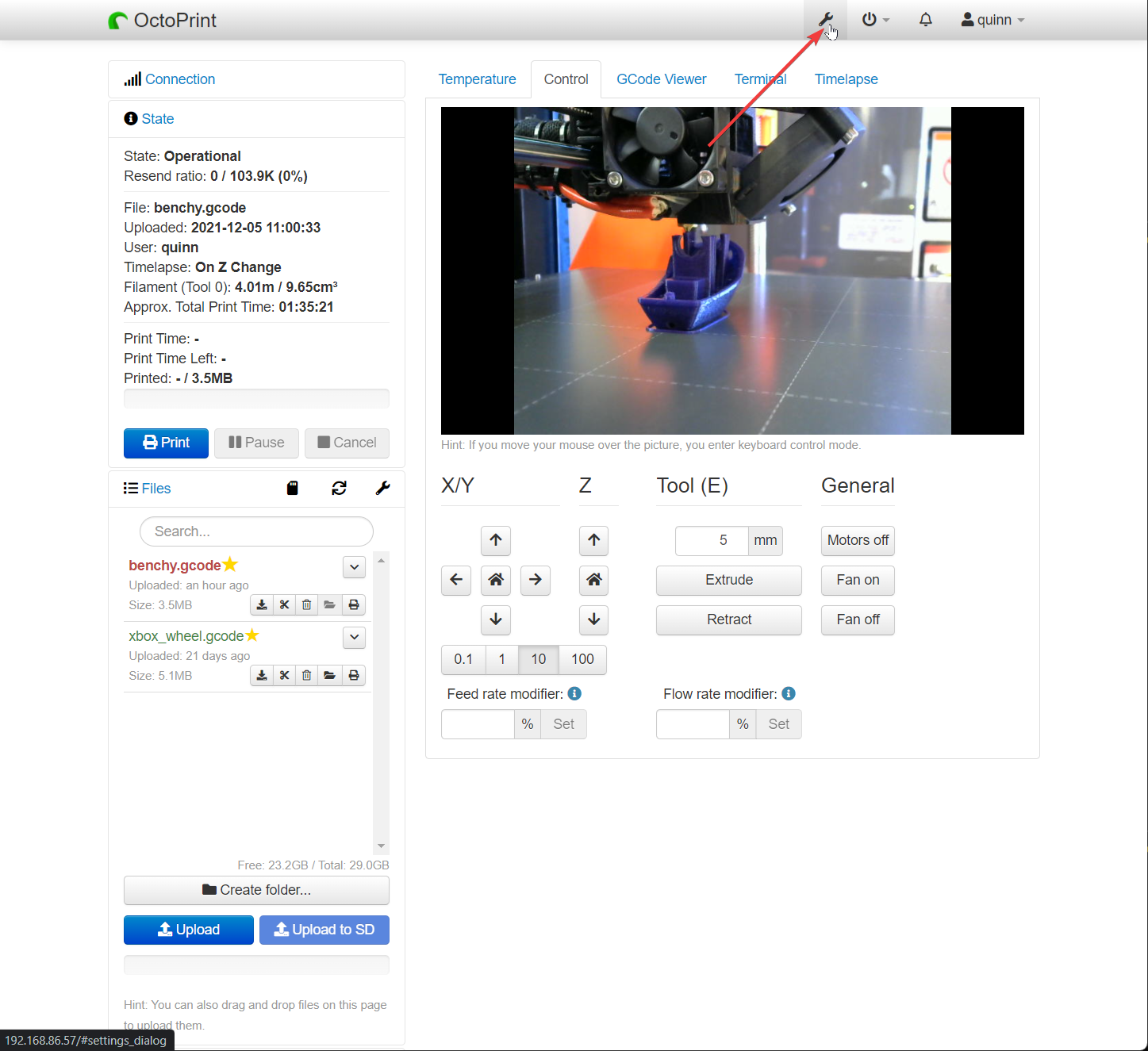1148x1051 pixels.
Task: Expand benchy.gcode details chevron
Action: [x=354, y=566]
